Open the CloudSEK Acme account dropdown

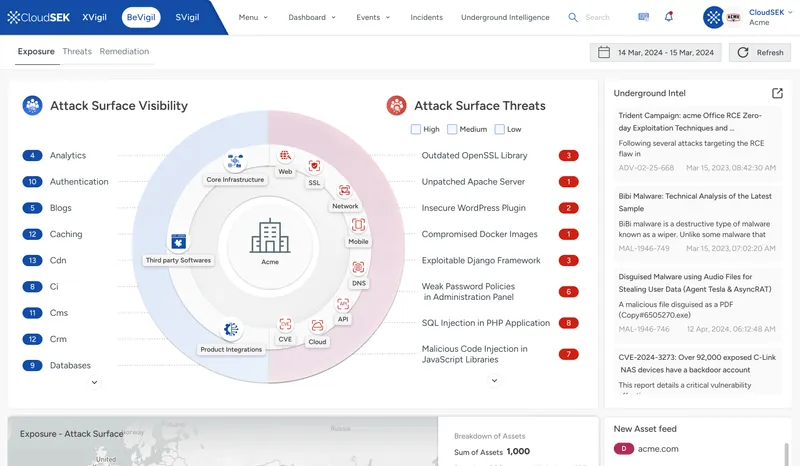point(770,17)
